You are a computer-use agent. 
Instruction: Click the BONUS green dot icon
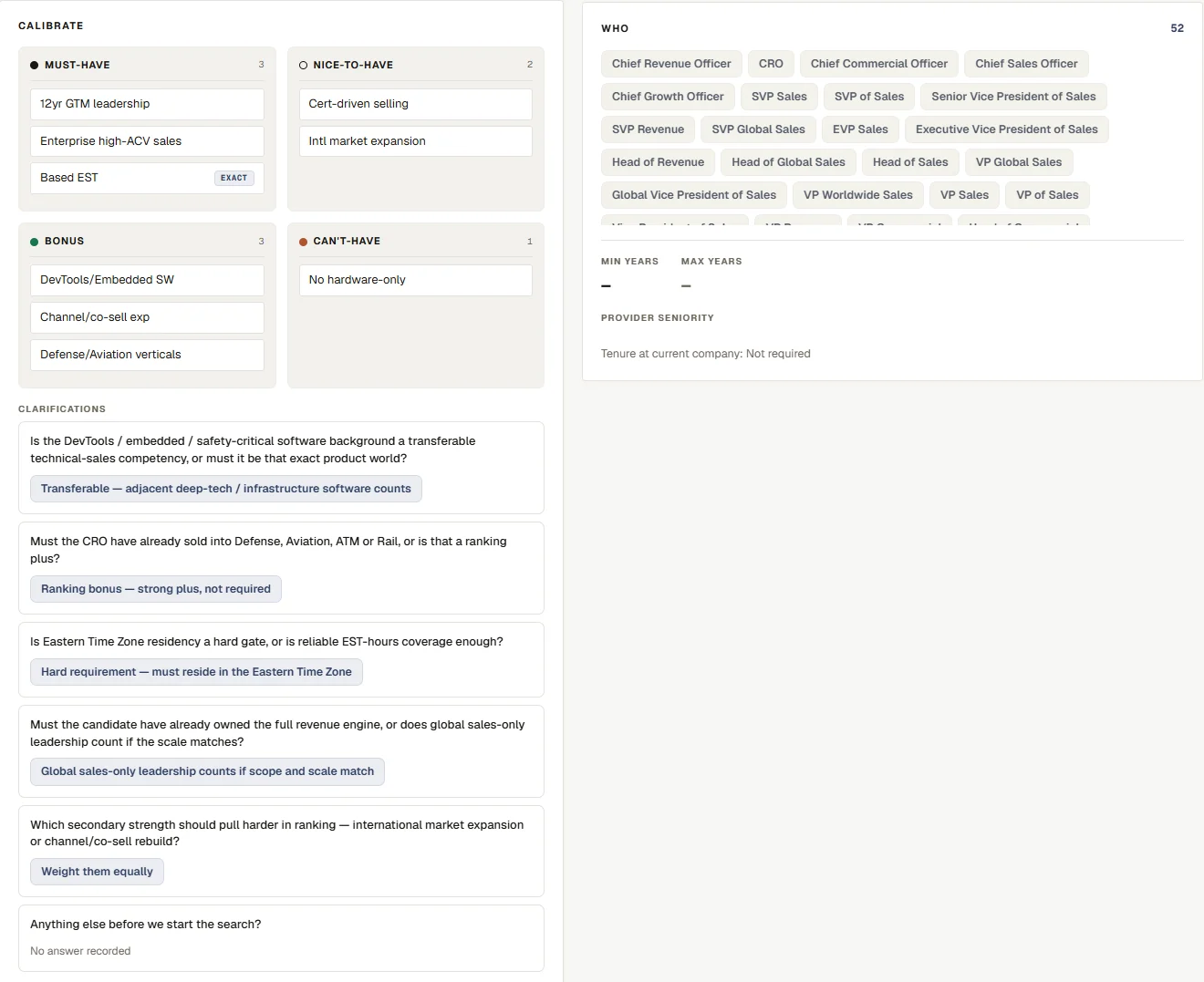coord(34,242)
